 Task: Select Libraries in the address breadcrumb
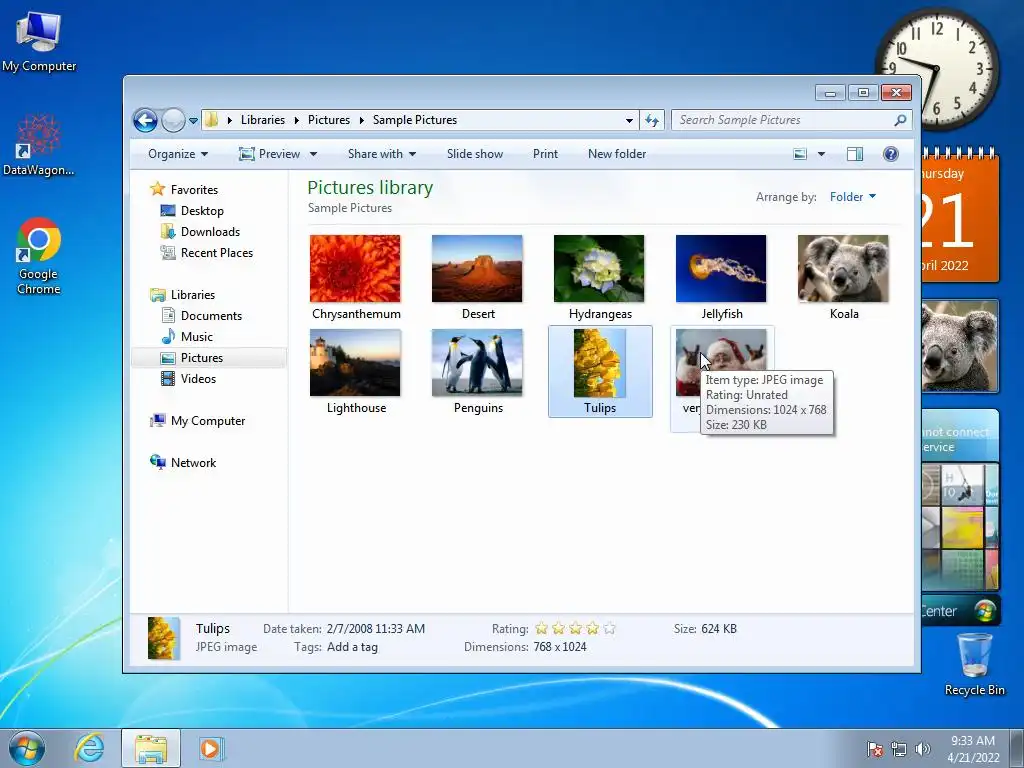(x=263, y=120)
